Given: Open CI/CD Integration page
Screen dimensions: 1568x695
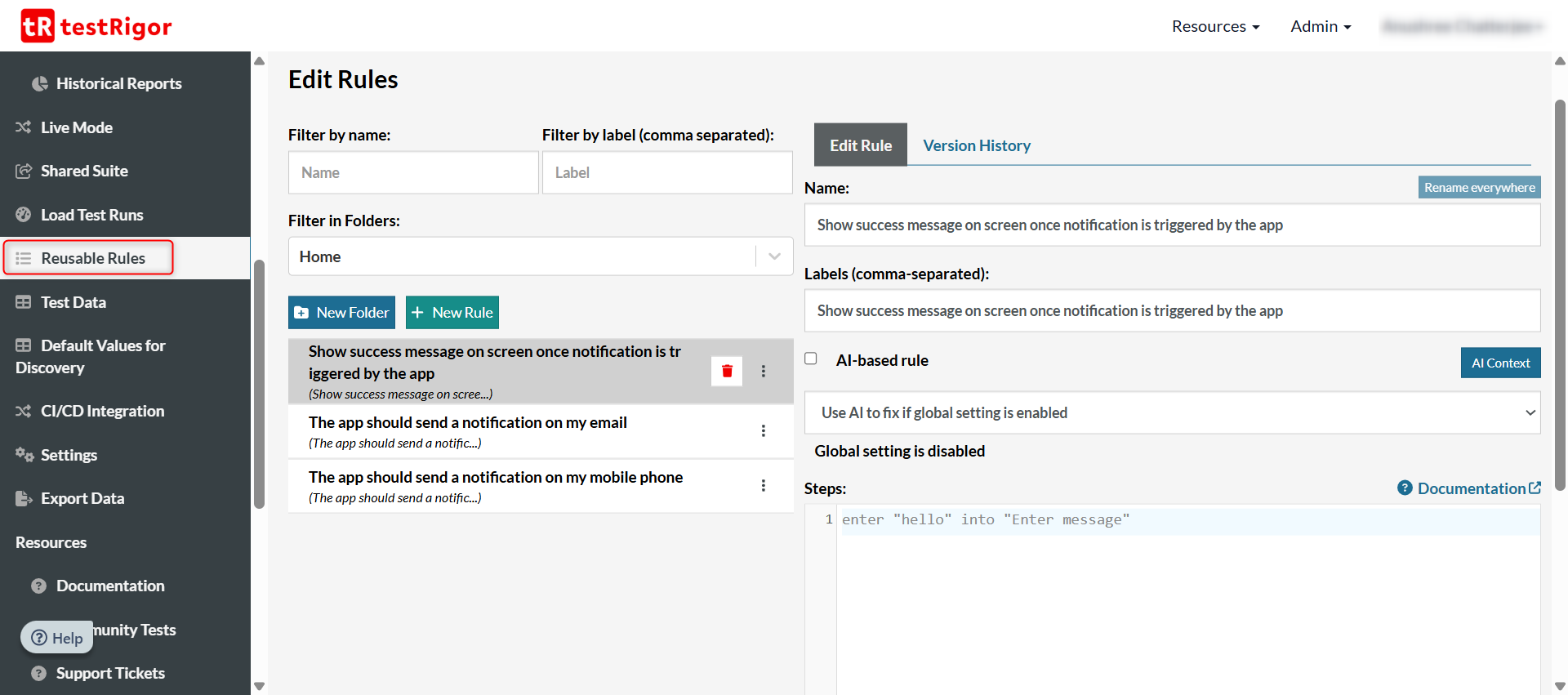Looking at the screenshot, I should click(x=102, y=412).
